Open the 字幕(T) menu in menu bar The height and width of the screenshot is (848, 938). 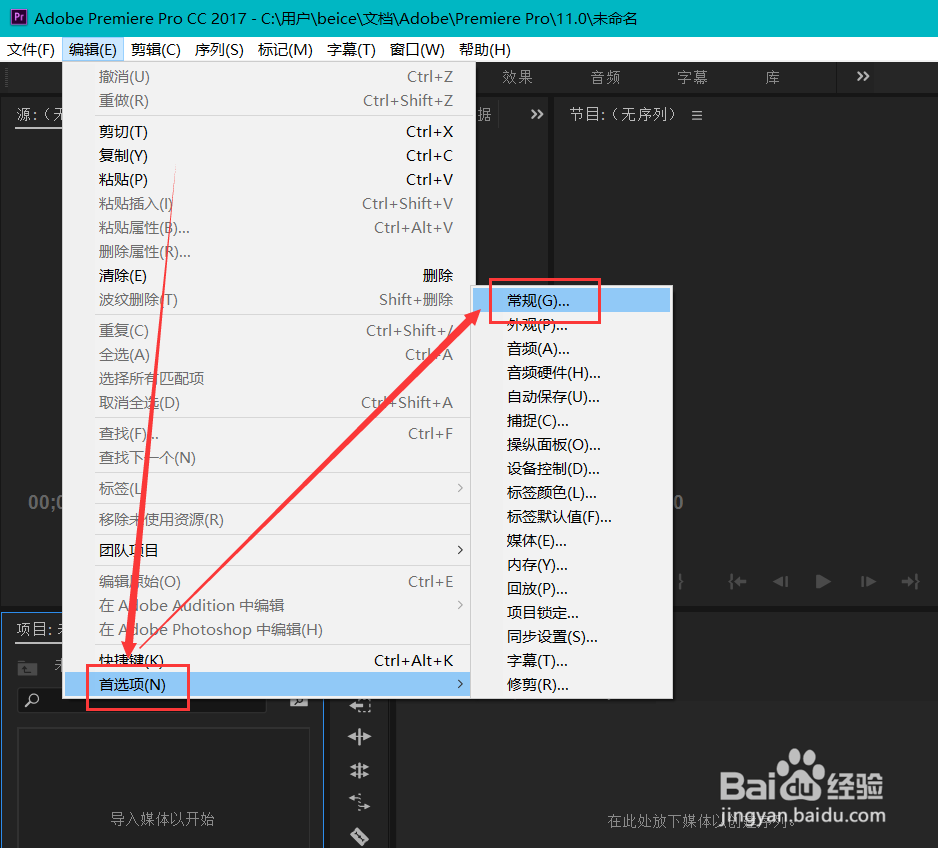351,50
